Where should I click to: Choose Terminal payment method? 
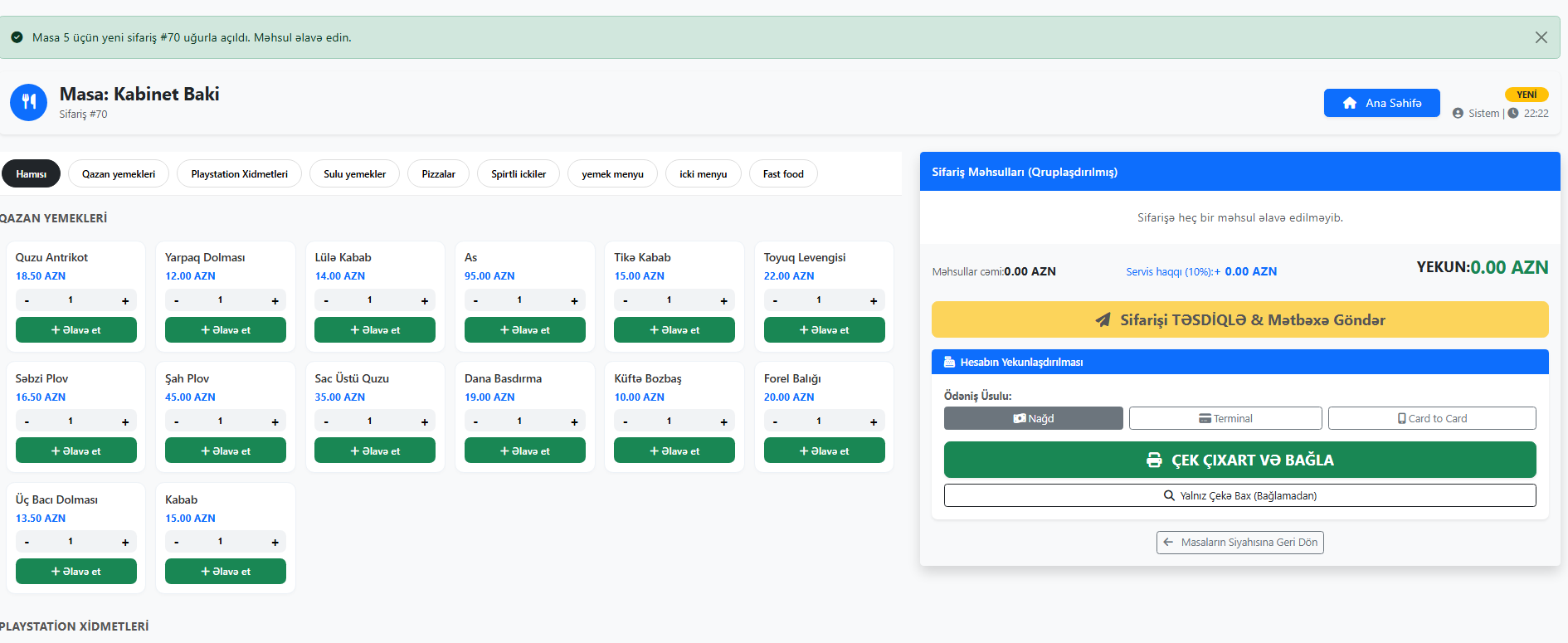(1225, 419)
